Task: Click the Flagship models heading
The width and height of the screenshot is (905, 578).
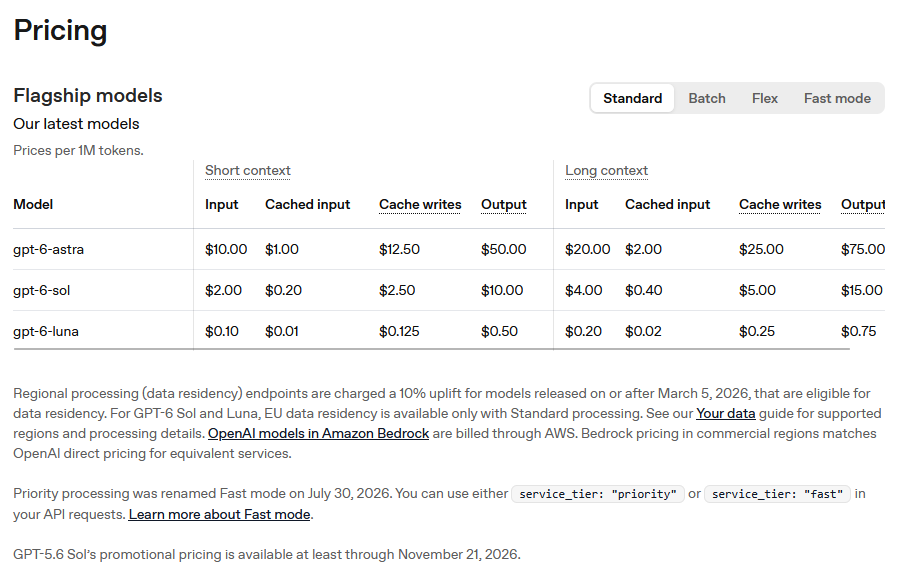Action: (88, 96)
